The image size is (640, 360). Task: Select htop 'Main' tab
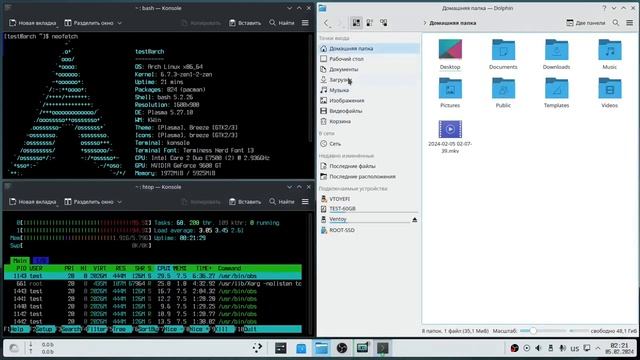tap(20, 260)
